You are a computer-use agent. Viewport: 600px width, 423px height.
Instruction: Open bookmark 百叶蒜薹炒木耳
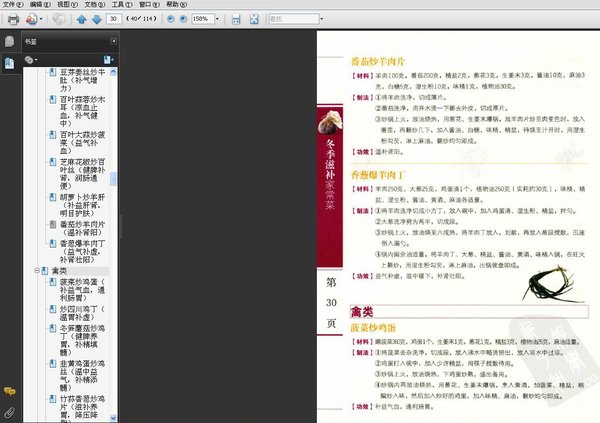[82, 111]
